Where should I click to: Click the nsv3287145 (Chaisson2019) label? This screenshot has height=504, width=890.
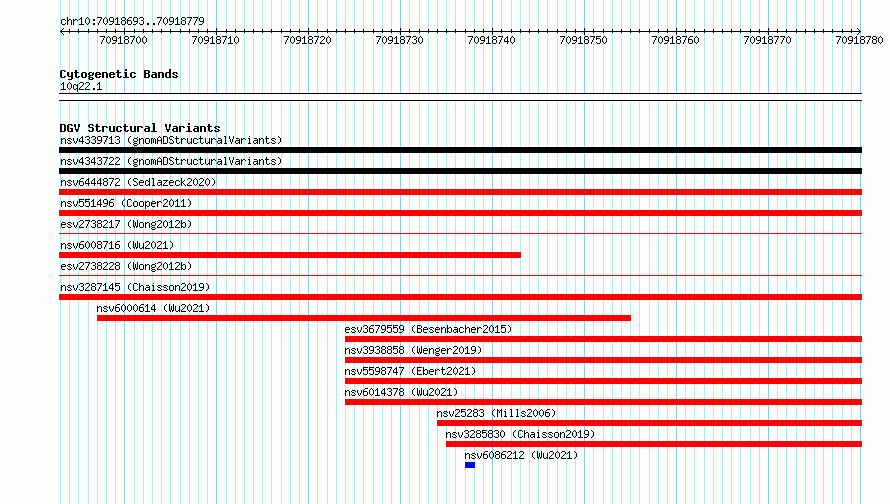click(135, 287)
